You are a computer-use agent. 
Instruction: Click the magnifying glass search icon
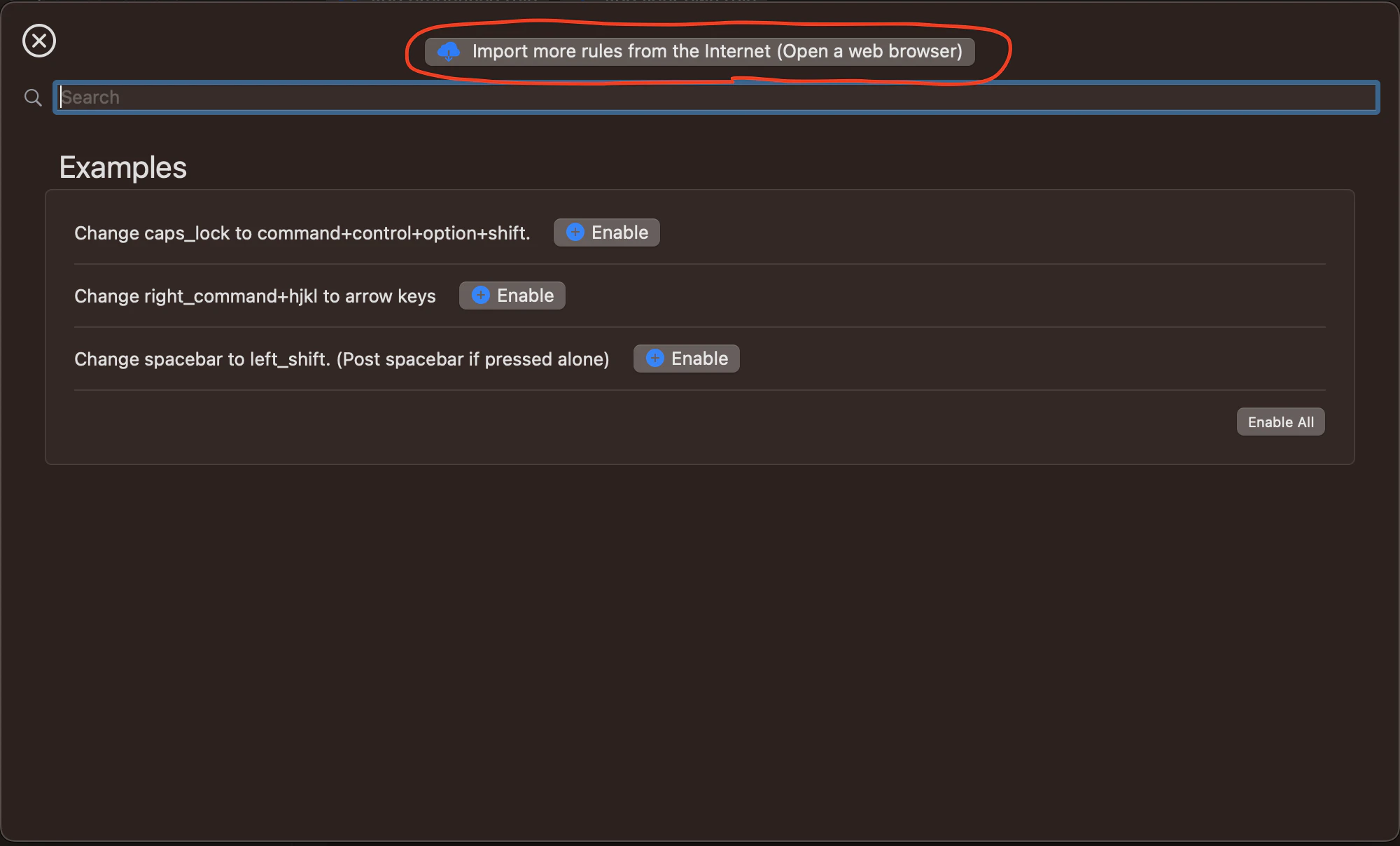click(x=33, y=97)
